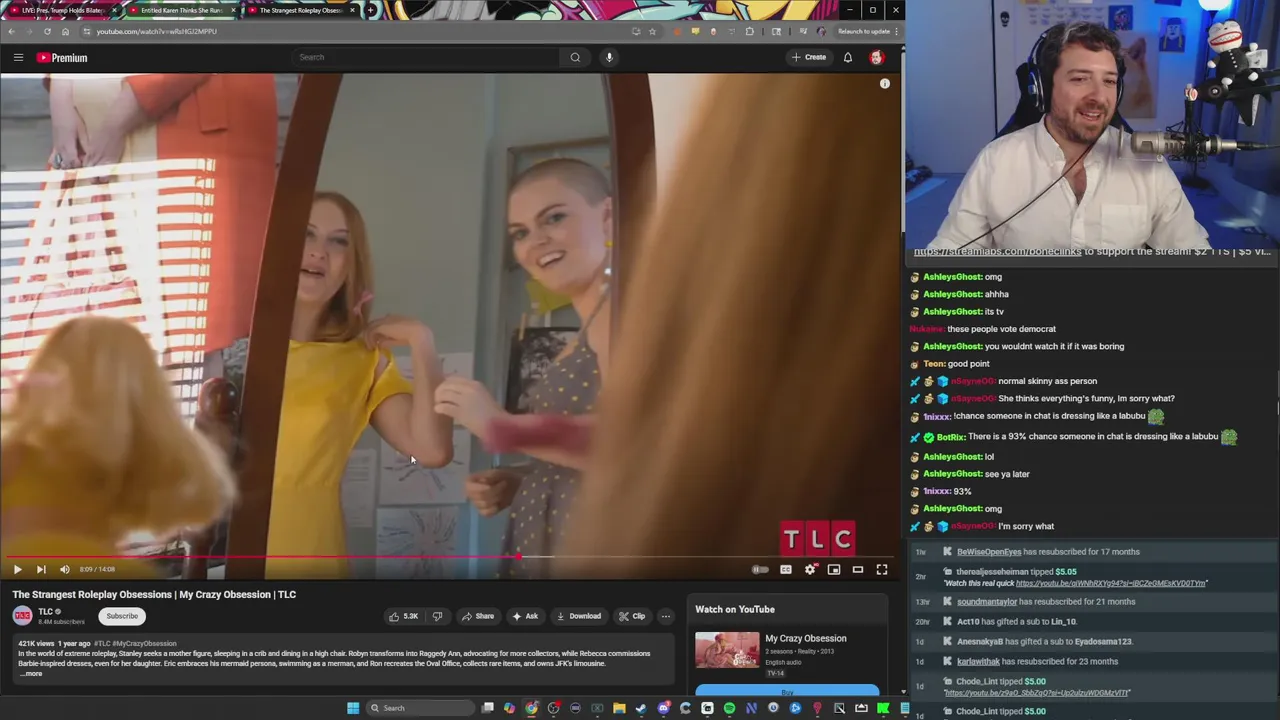Screen dimensions: 1280x720
Task: Toggle theater mode view
Action: click(x=858, y=569)
